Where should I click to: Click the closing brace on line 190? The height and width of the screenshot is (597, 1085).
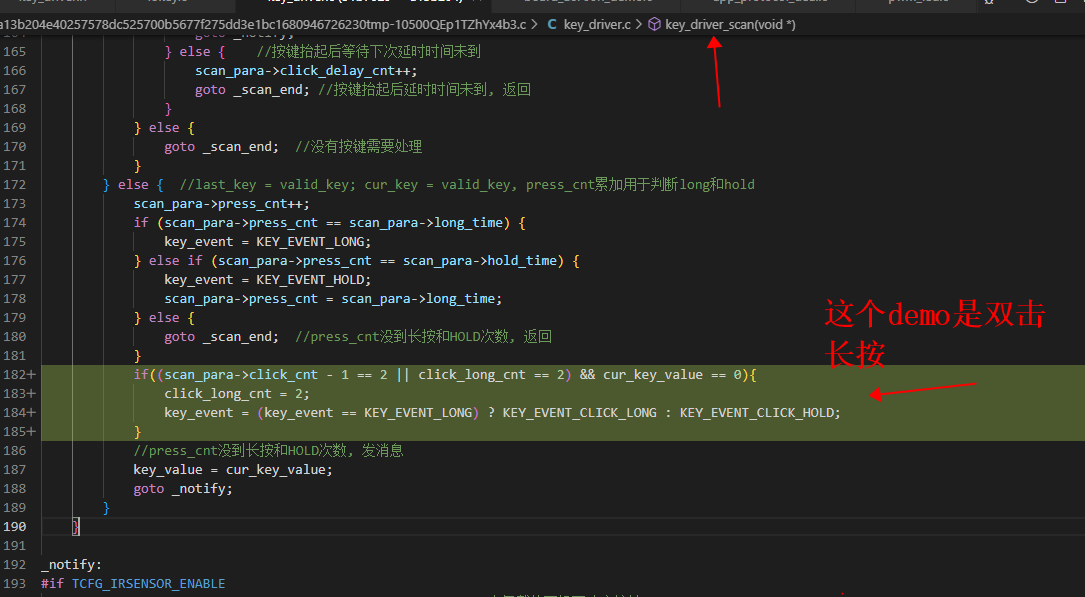(x=75, y=527)
